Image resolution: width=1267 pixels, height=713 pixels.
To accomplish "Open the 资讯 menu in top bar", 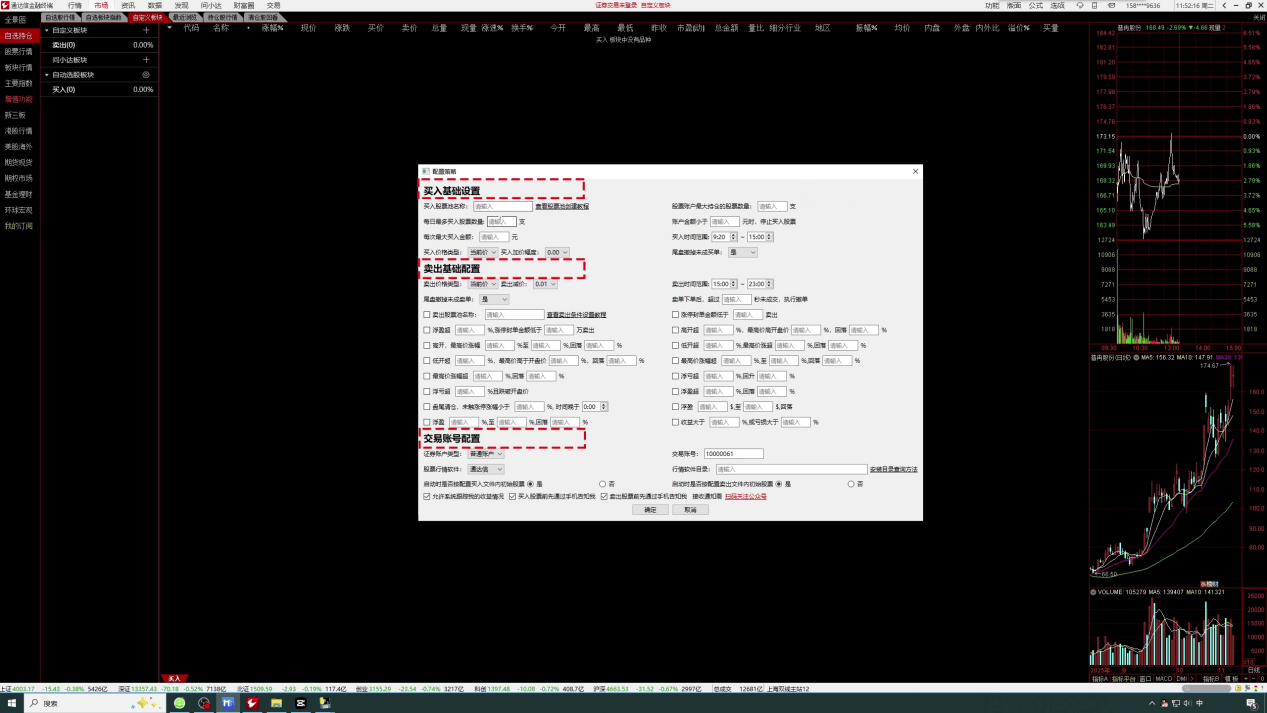I will [128, 5].
